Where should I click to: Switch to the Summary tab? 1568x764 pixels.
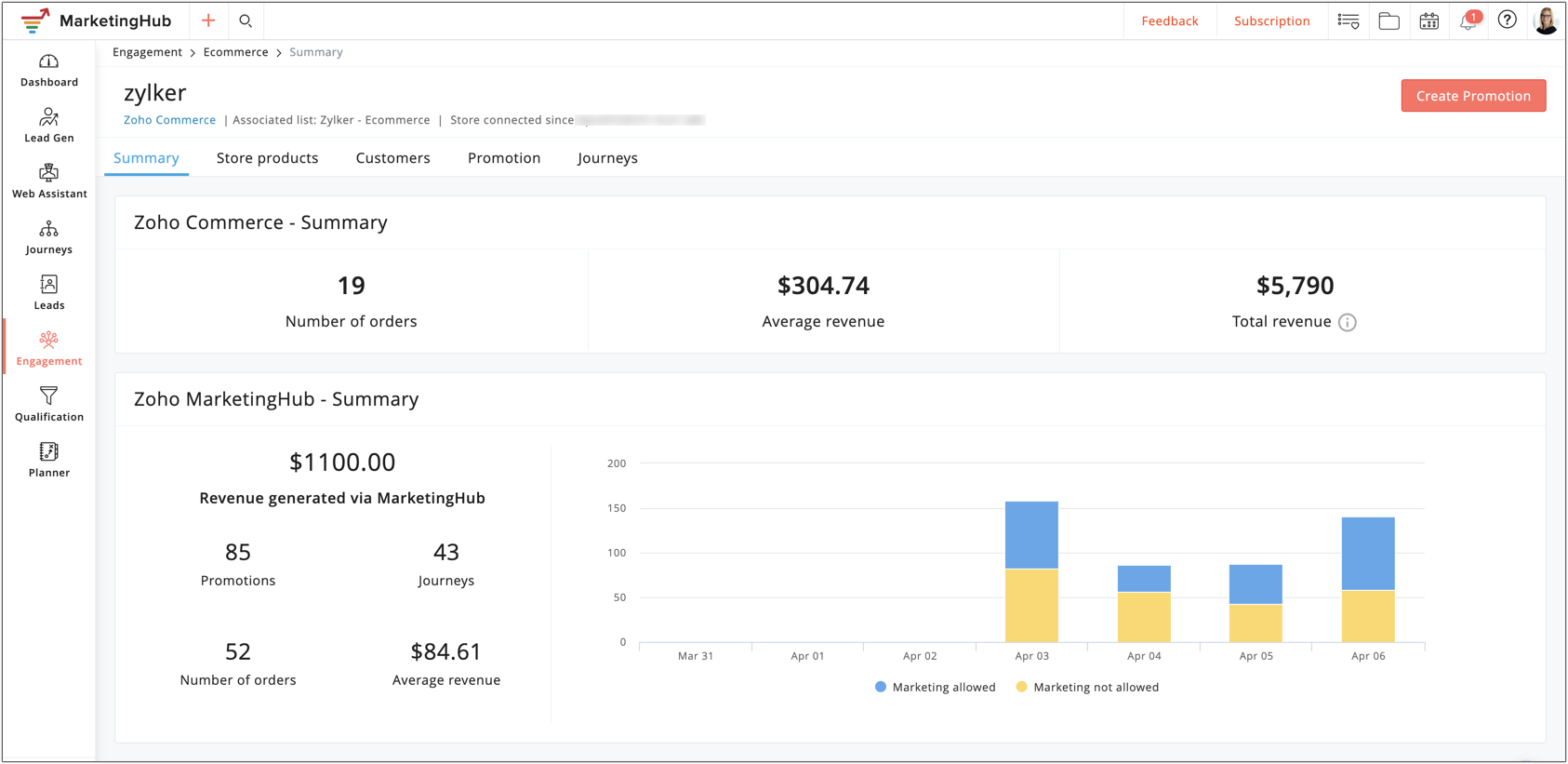coord(146,158)
